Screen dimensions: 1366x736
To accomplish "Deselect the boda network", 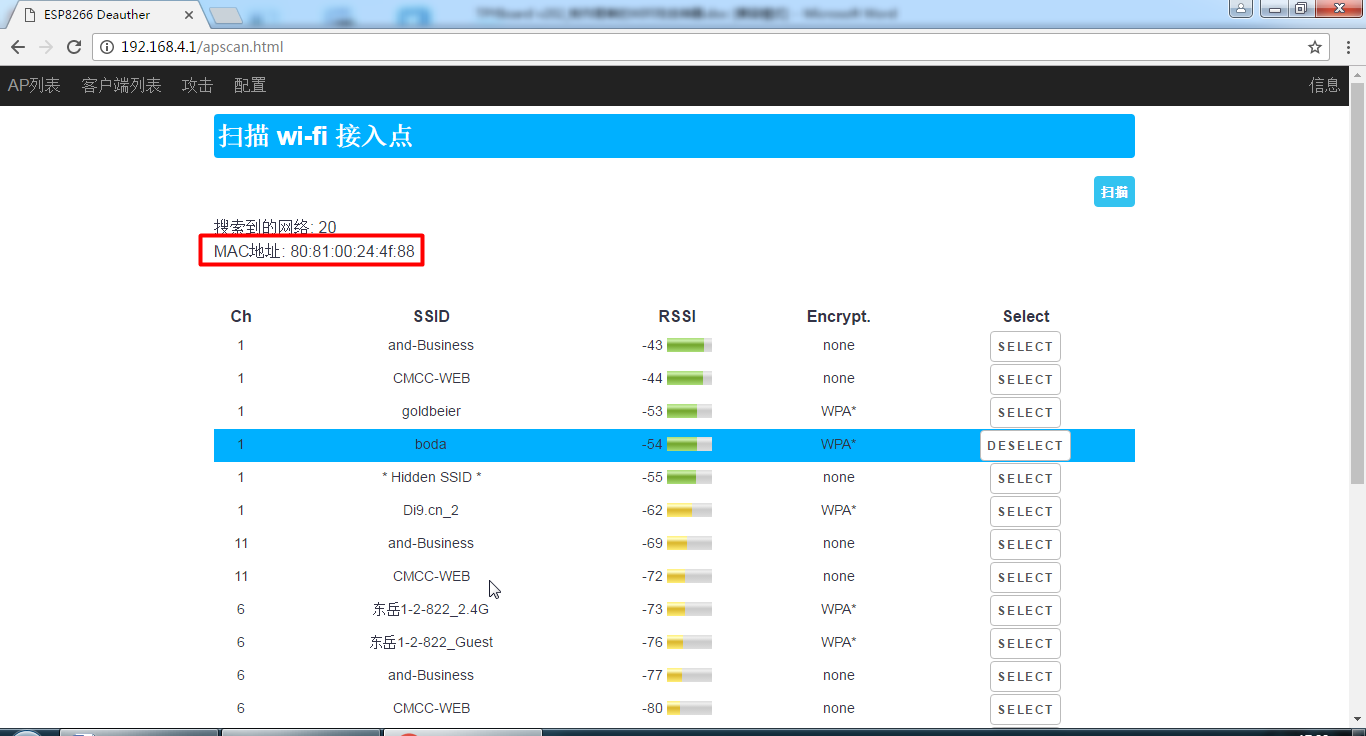I will point(1025,445).
